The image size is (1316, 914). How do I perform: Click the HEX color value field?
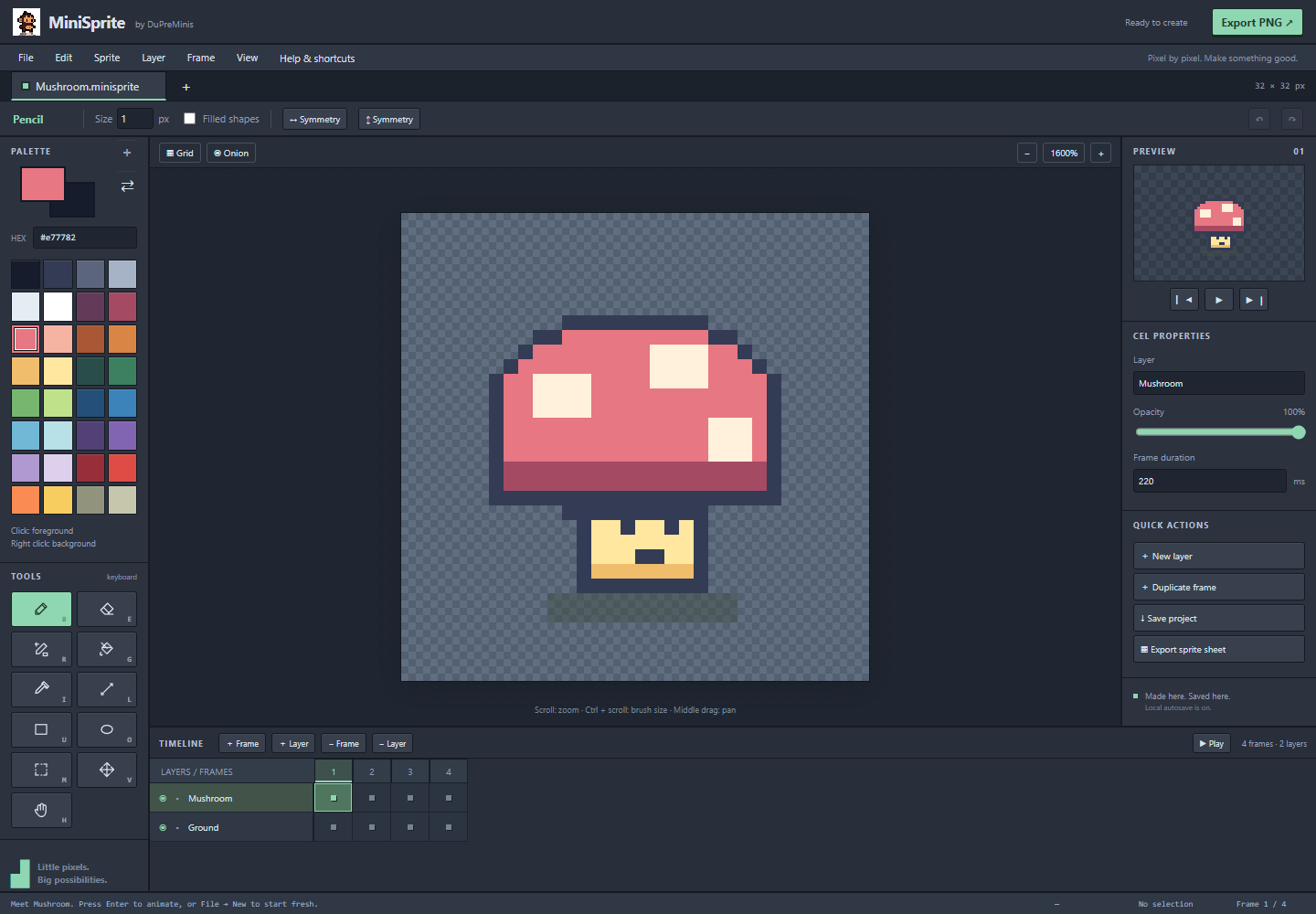(85, 238)
